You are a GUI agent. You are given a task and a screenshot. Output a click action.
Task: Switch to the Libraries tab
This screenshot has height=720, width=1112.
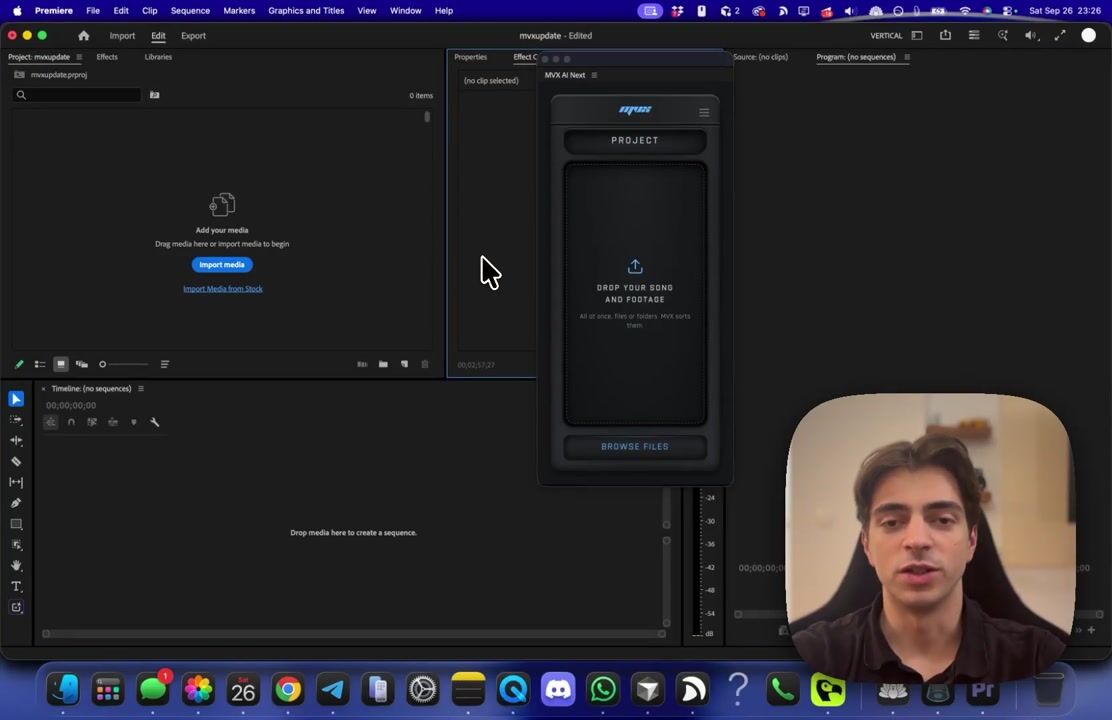(158, 57)
